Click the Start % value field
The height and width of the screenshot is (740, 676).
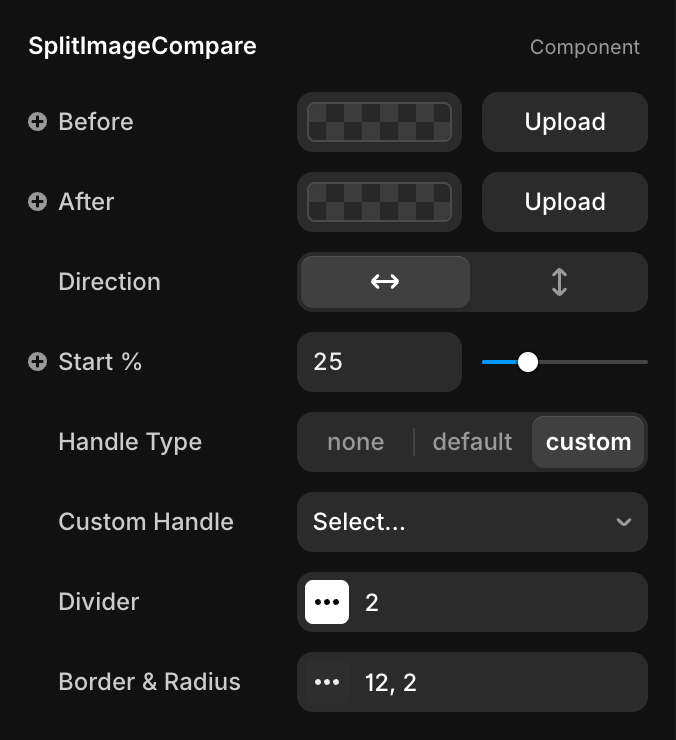pyautogui.click(x=380, y=362)
